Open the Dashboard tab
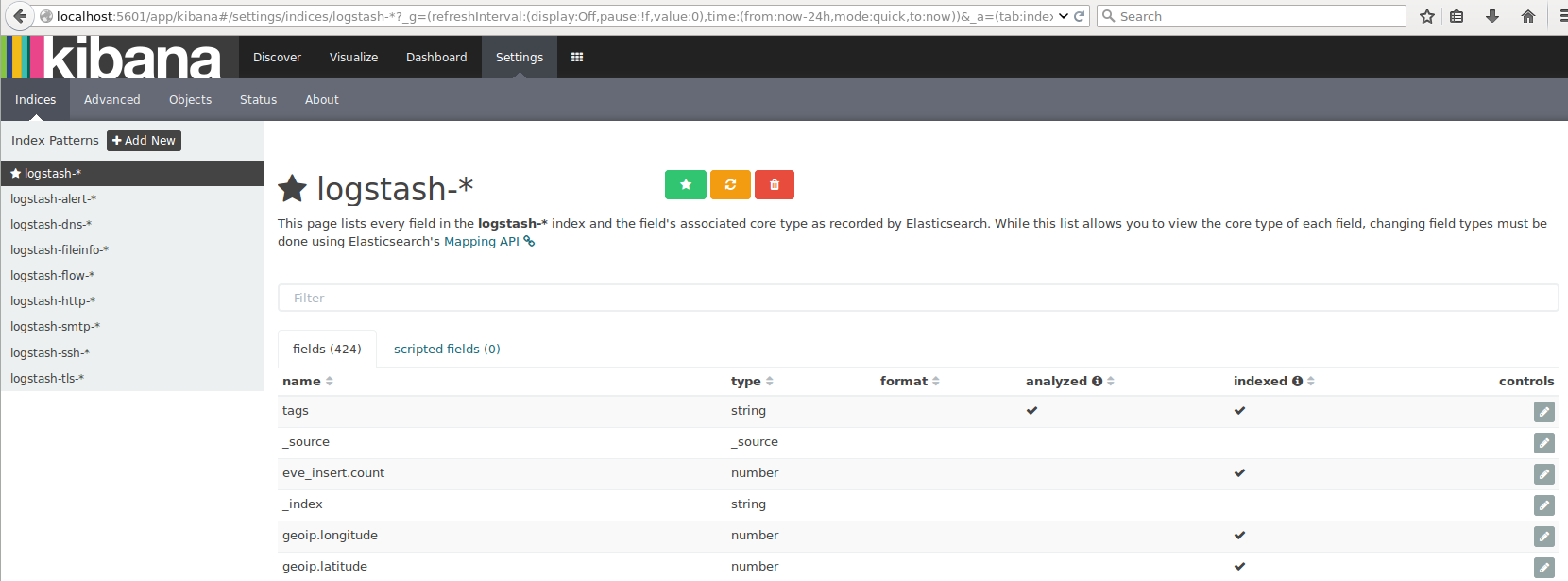Screen dimensions: 1568x581 point(436,58)
